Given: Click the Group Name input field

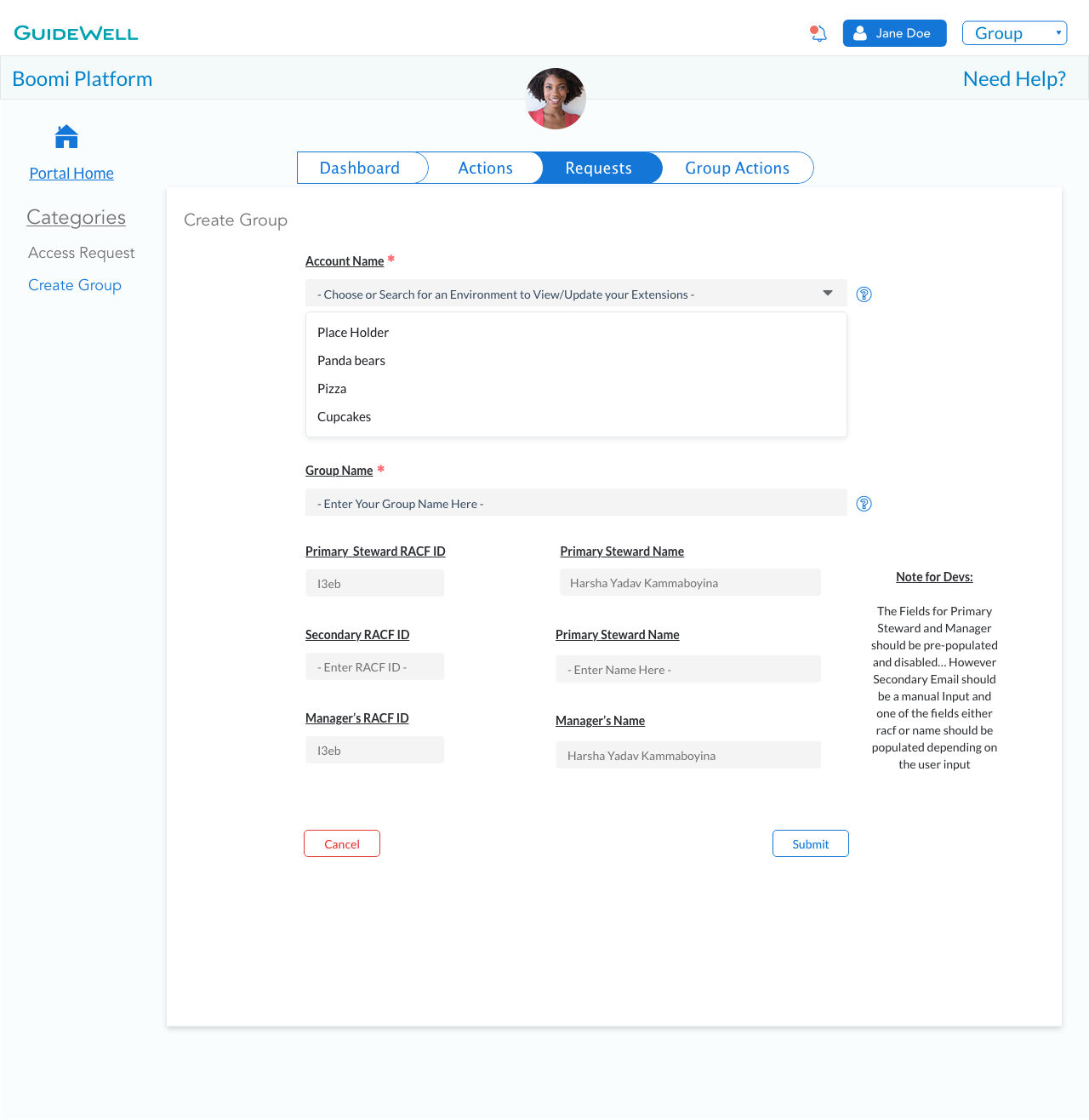Looking at the screenshot, I should [576, 502].
